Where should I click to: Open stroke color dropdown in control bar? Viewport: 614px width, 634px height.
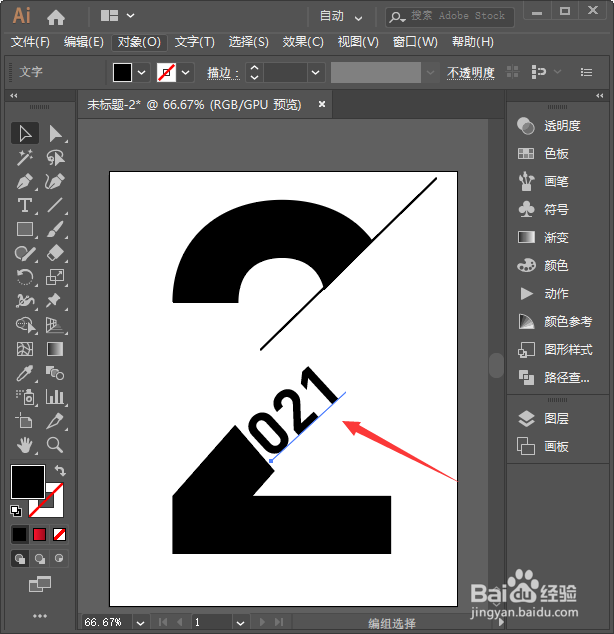pos(186,73)
